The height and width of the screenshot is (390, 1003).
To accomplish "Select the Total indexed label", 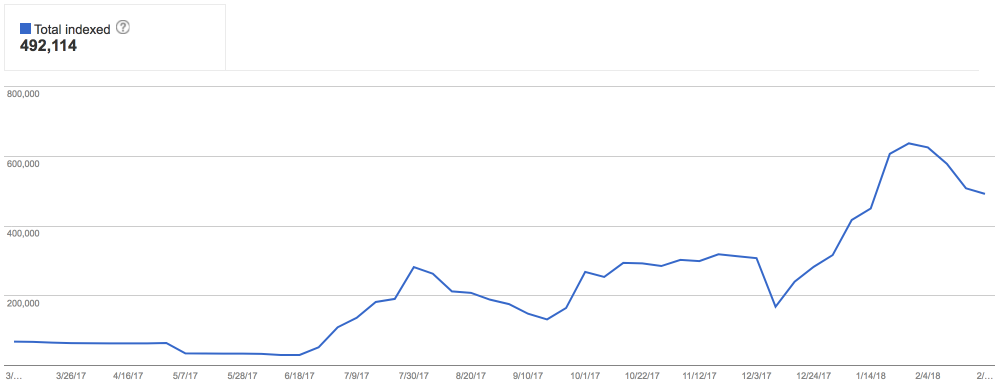I will click(72, 29).
